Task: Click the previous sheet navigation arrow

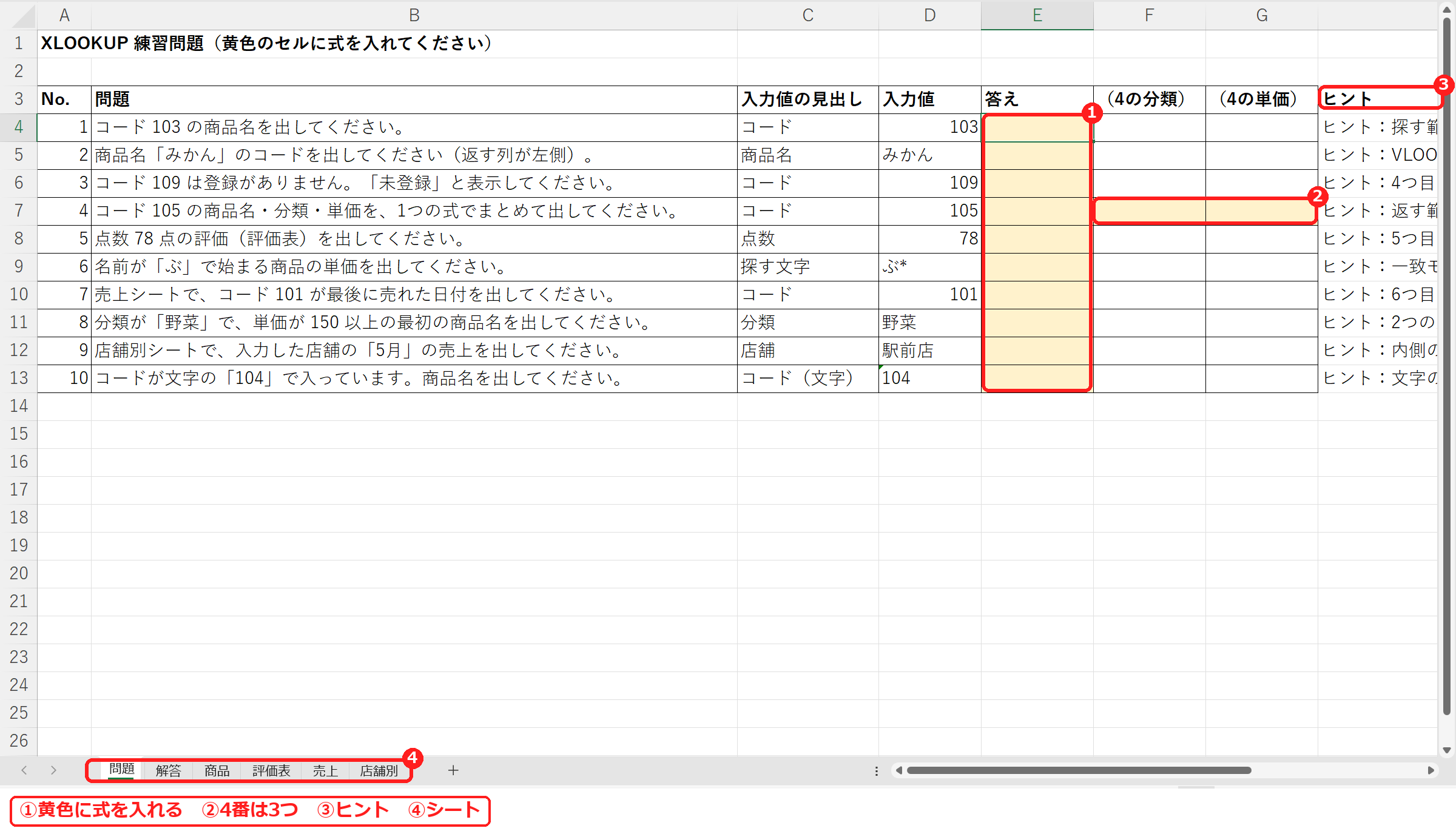Action: click(x=24, y=770)
